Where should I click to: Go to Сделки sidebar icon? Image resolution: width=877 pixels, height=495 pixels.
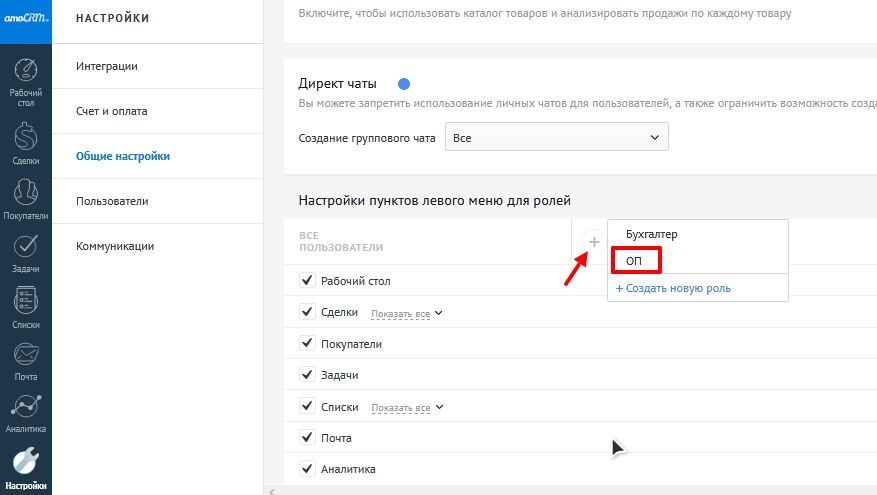click(26, 142)
